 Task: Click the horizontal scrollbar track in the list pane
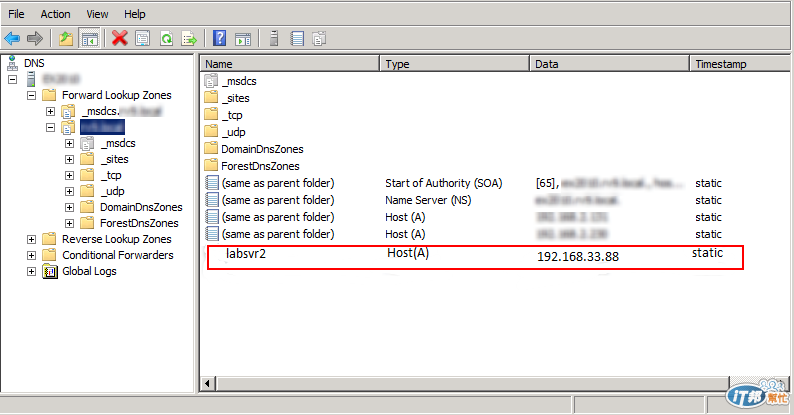click(x=473, y=384)
